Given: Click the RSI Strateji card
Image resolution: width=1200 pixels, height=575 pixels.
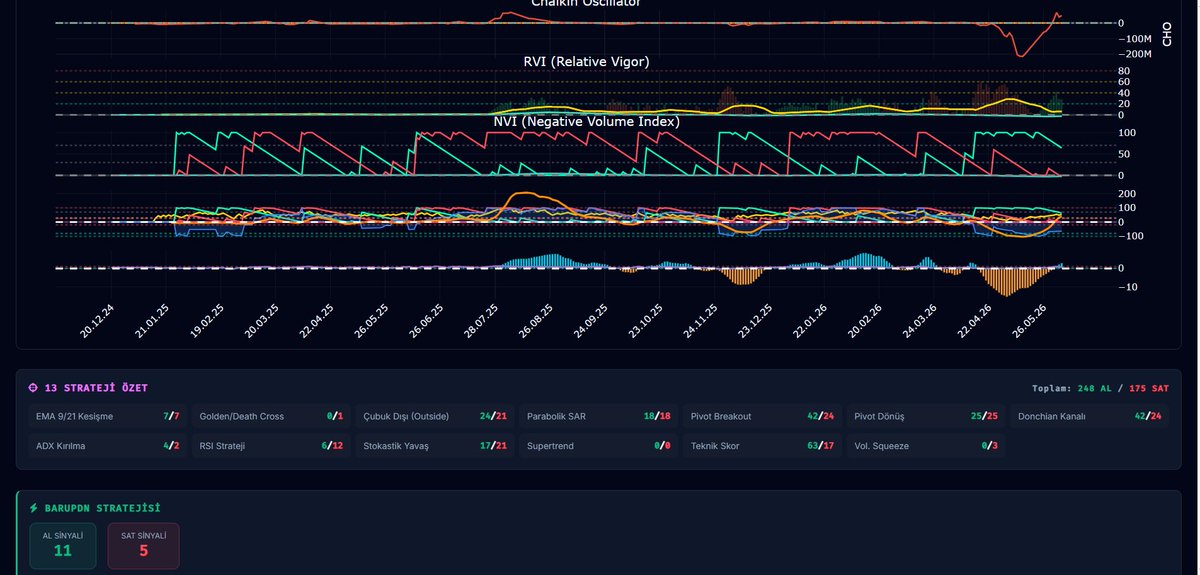Looking at the screenshot, I should [x=271, y=446].
